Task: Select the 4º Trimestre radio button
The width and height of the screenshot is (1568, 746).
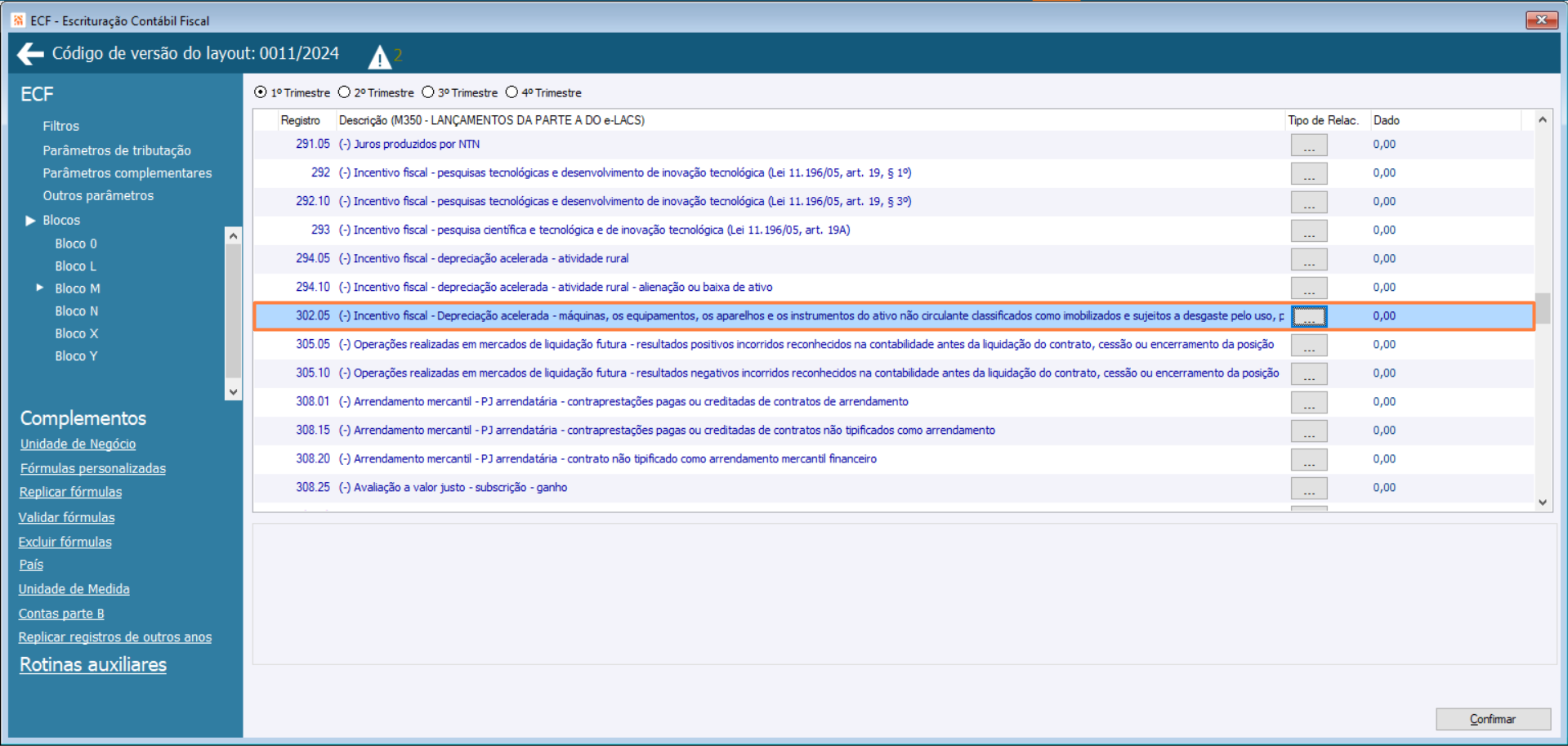Action: pos(511,92)
